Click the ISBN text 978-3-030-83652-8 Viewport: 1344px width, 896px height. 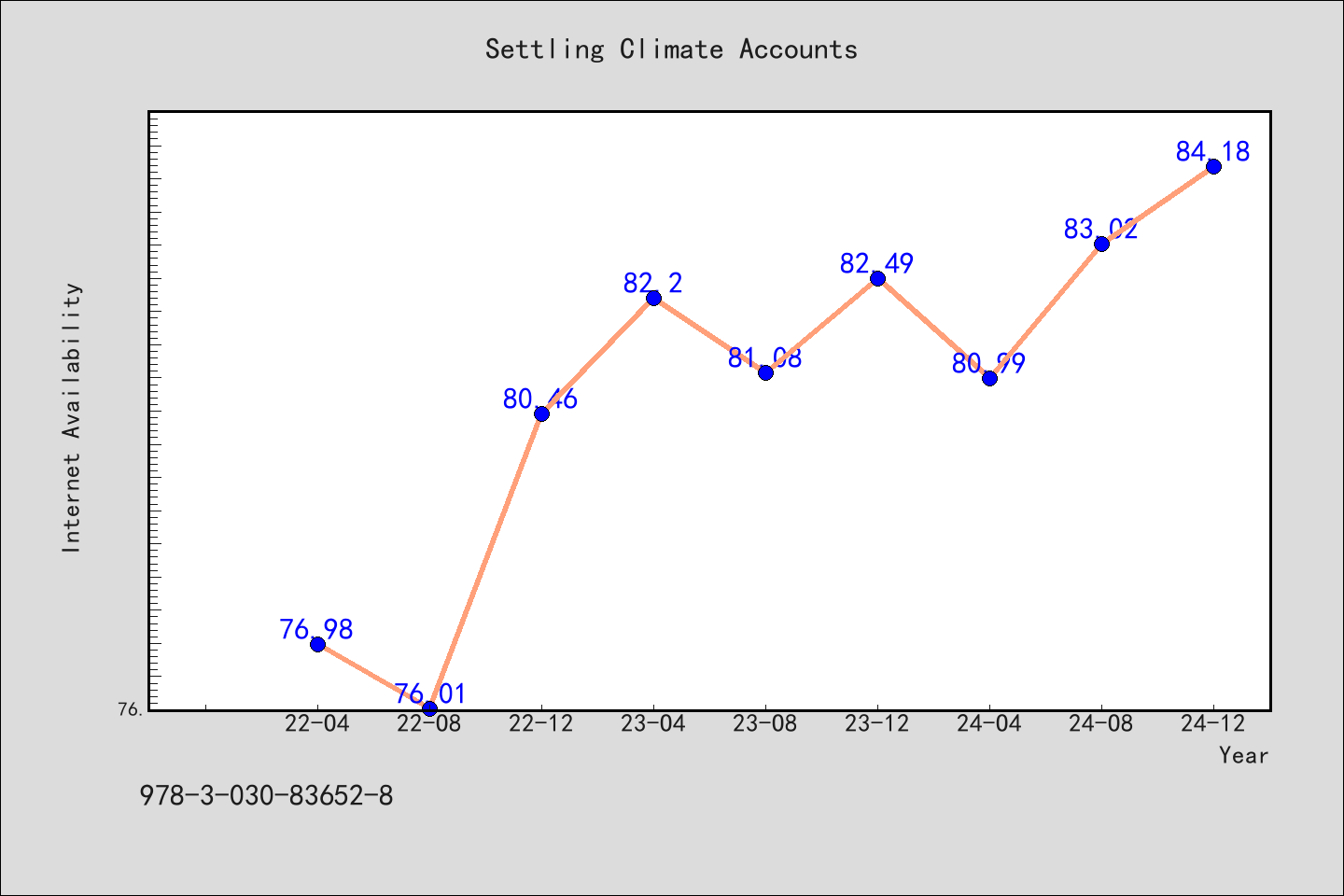(266, 796)
